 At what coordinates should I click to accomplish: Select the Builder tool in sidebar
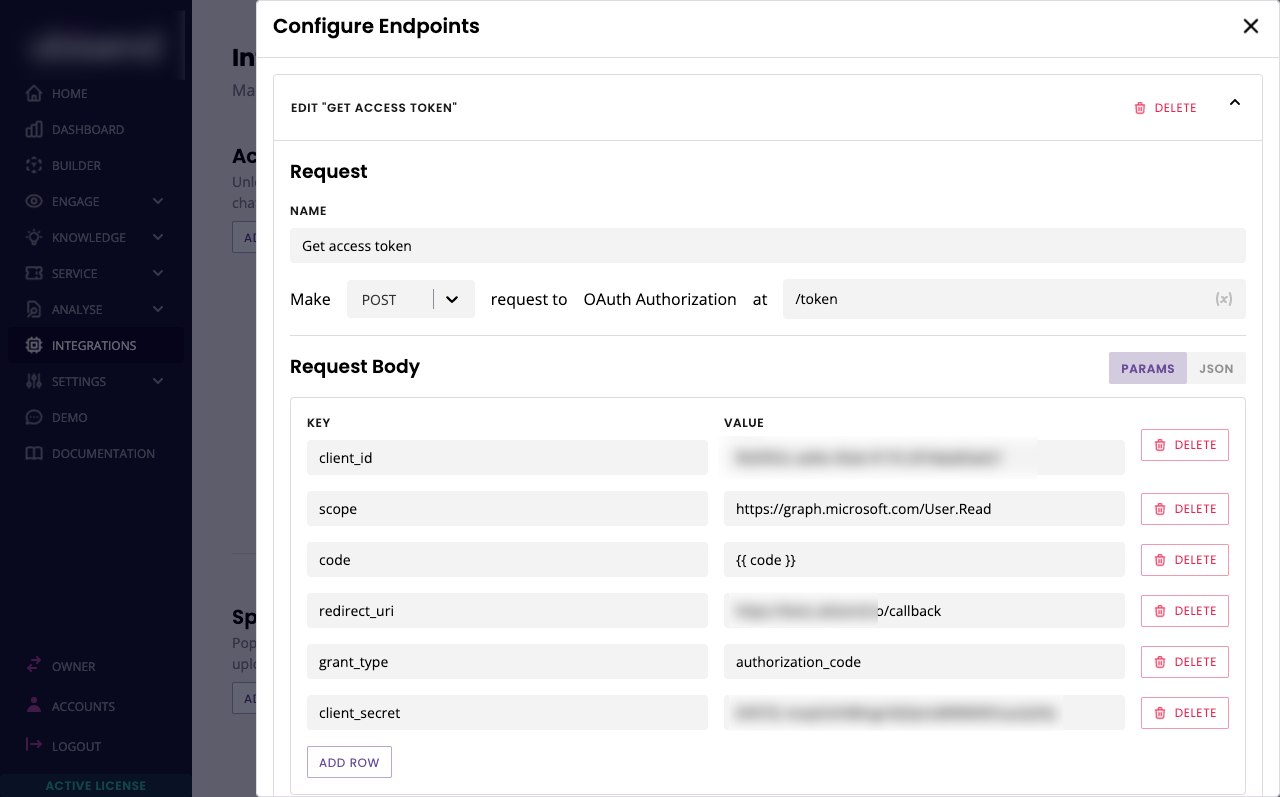tap(75, 165)
